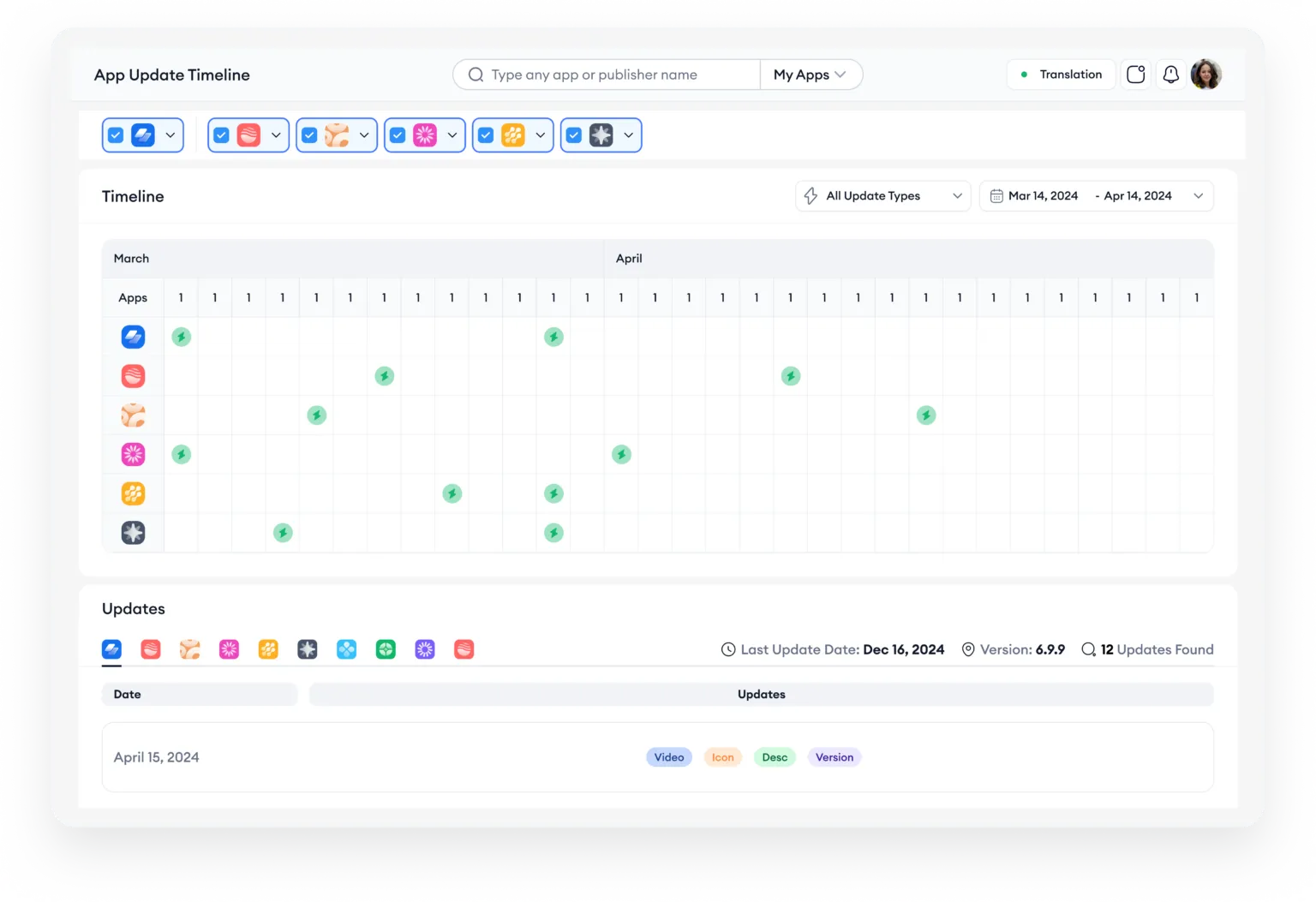Expand the dark star app filter chevron
Screen dimensions: 1316x902
pyautogui.click(x=629, y=135)
